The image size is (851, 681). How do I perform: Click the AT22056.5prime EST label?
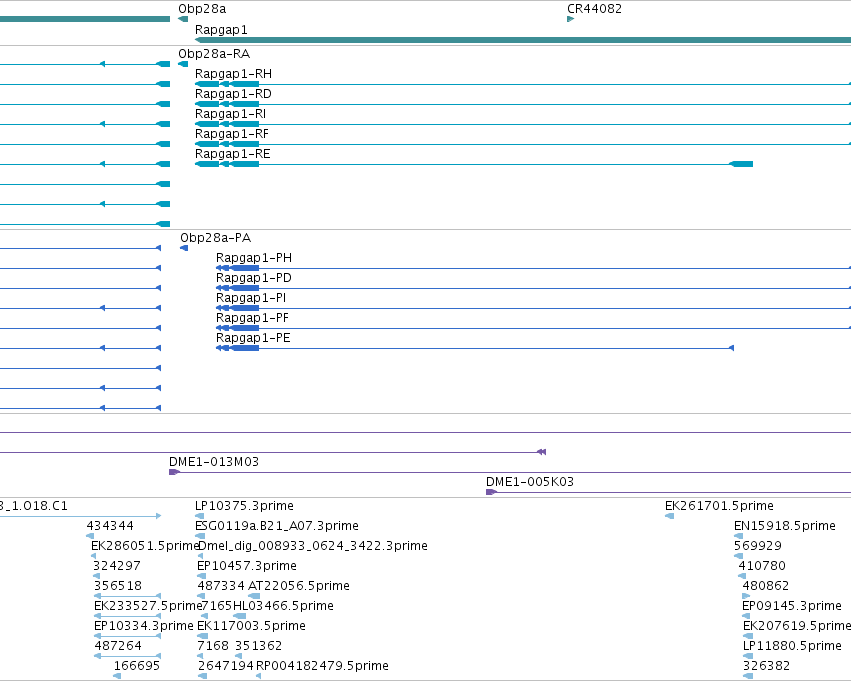[x=299, y=586]
